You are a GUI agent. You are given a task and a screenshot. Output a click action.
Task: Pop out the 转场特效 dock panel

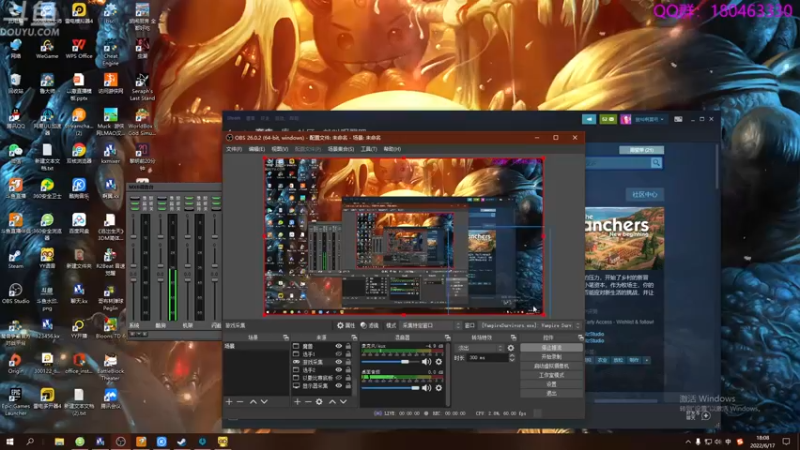click(x=513, y=338)
